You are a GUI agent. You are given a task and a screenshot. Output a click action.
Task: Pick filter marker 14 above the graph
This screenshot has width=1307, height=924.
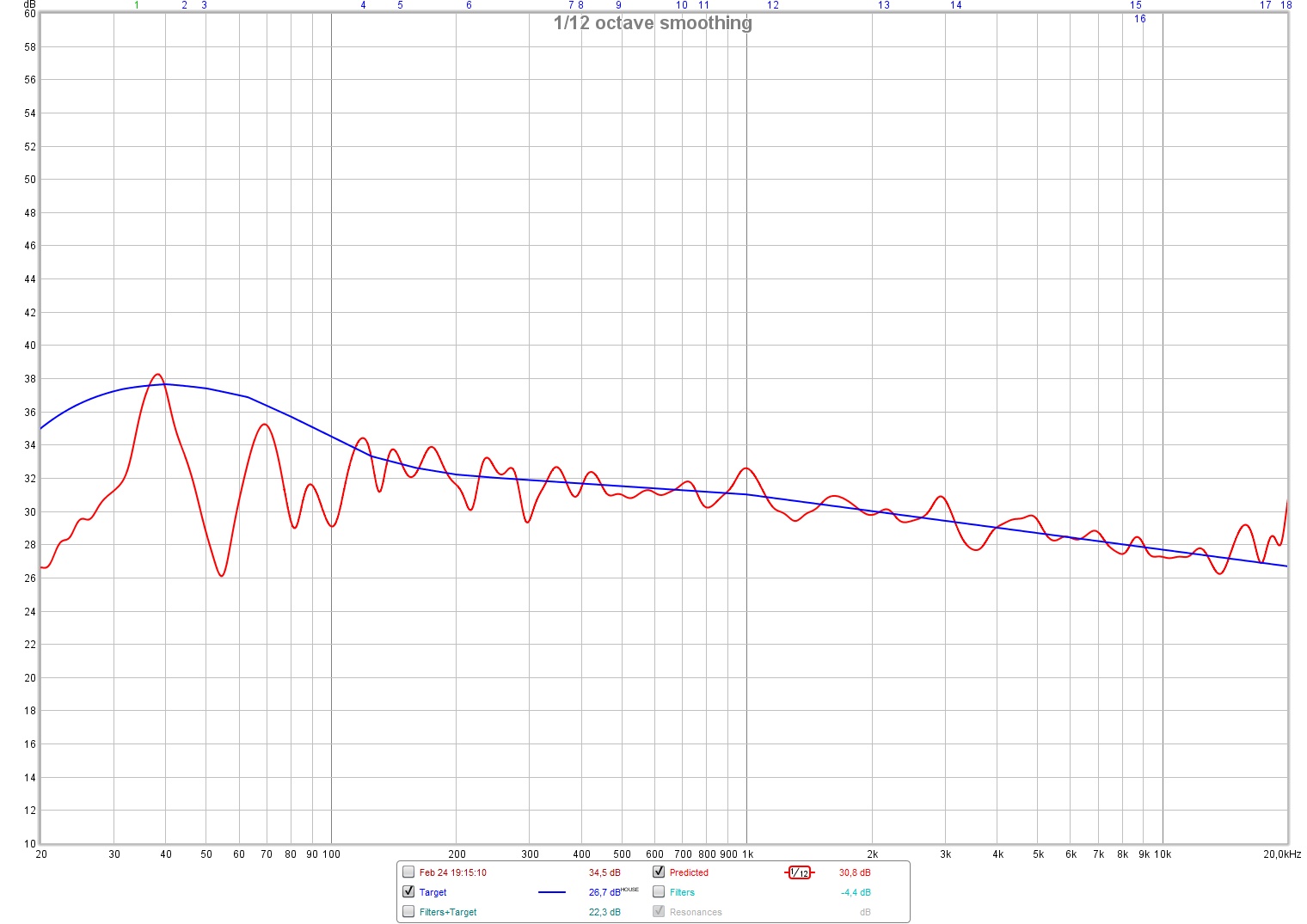[955, 5]
